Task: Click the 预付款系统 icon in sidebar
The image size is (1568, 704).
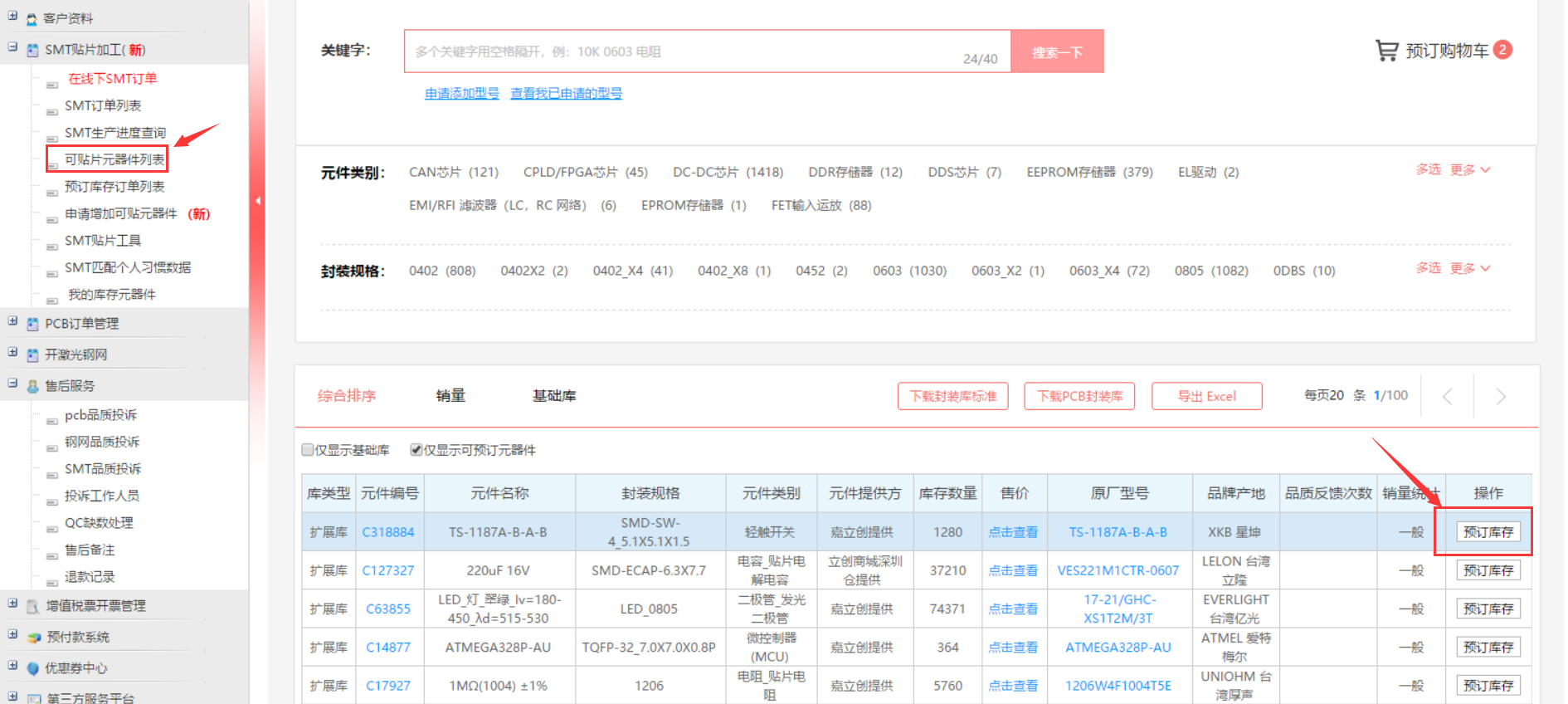Action: tap(33, 638)
